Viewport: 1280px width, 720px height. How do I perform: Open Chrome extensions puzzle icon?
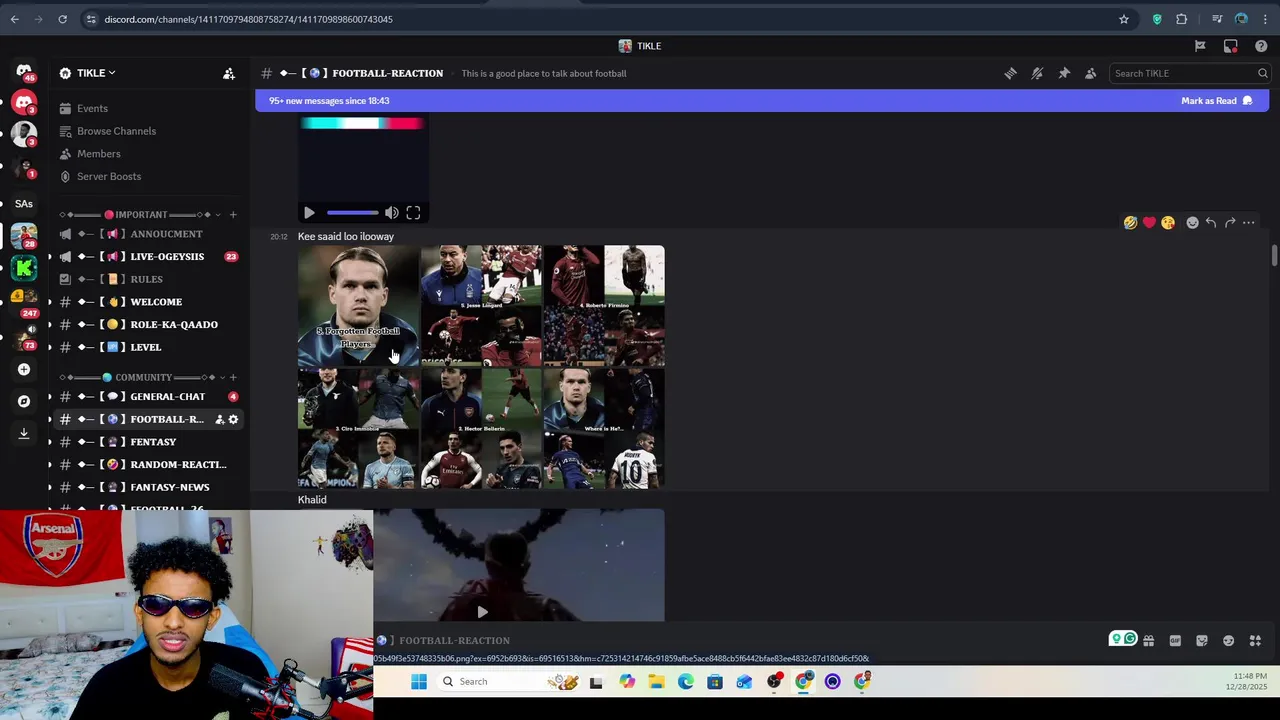[x=1182, y=19]
